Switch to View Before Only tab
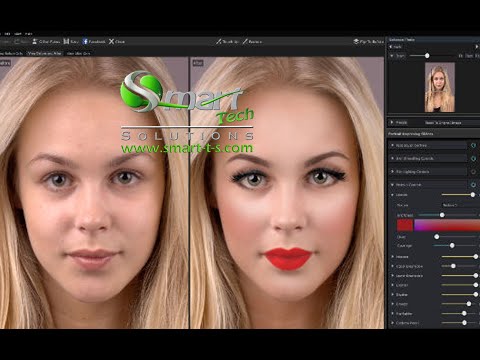 (12, 53)
